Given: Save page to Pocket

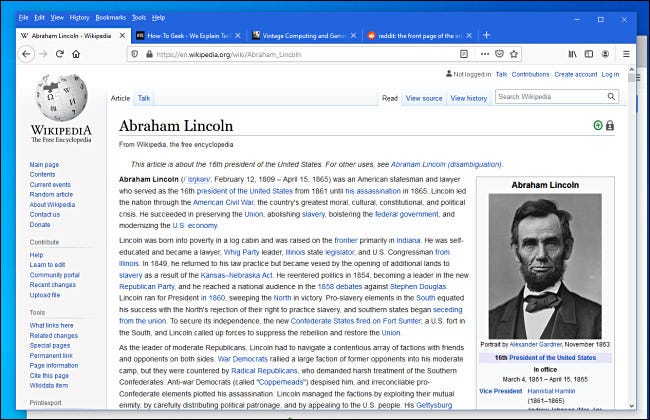Looking at the screenshot, I should click(x=500, y=54).
